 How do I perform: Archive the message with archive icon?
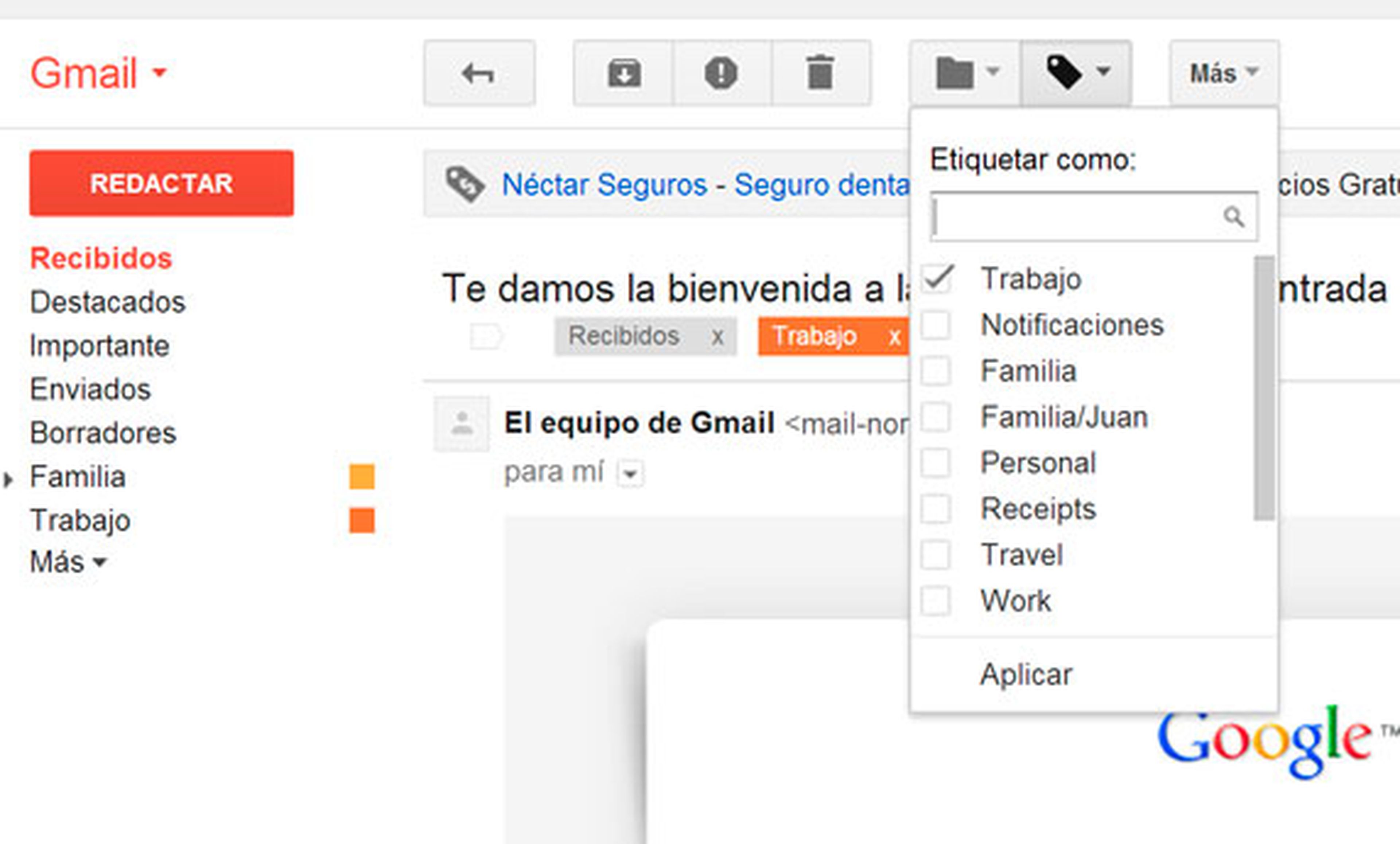coord(624,73)
